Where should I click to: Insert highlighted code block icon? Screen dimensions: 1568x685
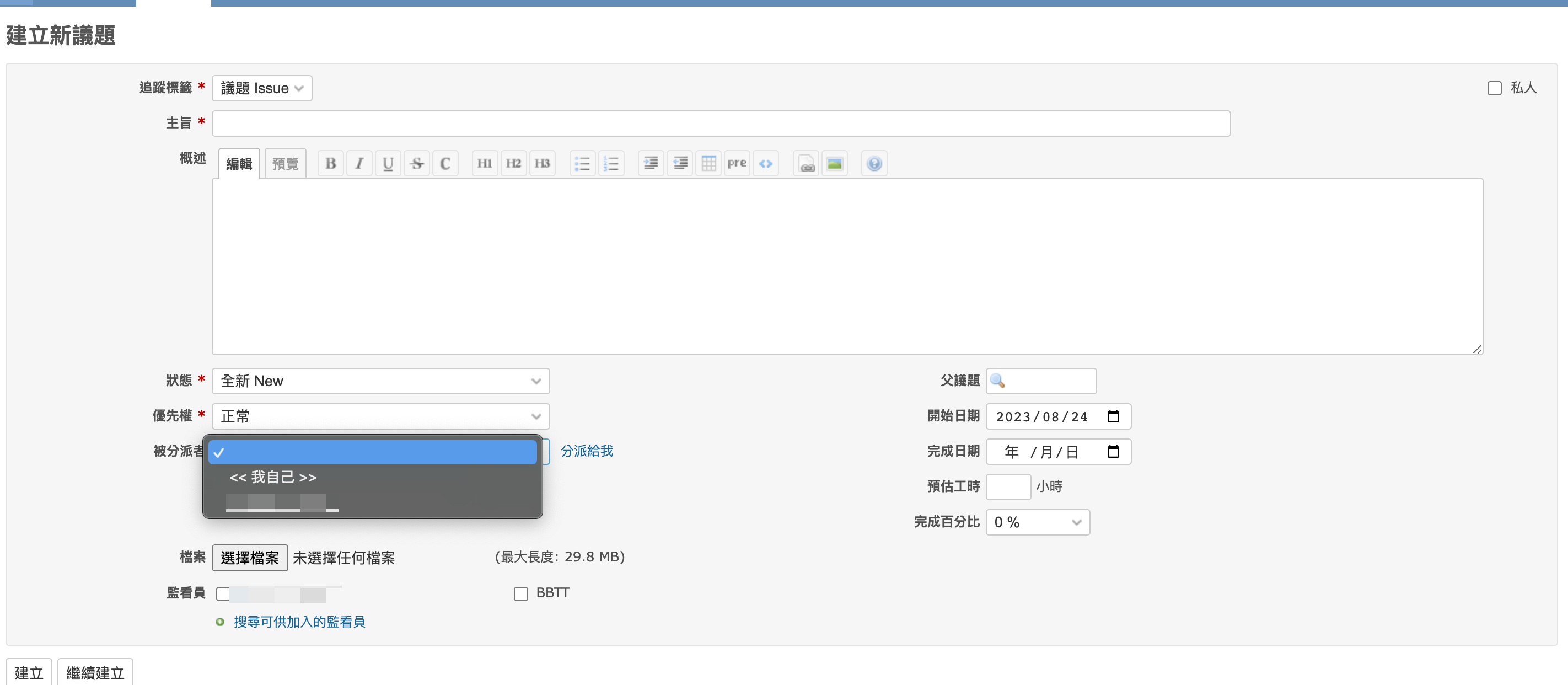point(765,163)
